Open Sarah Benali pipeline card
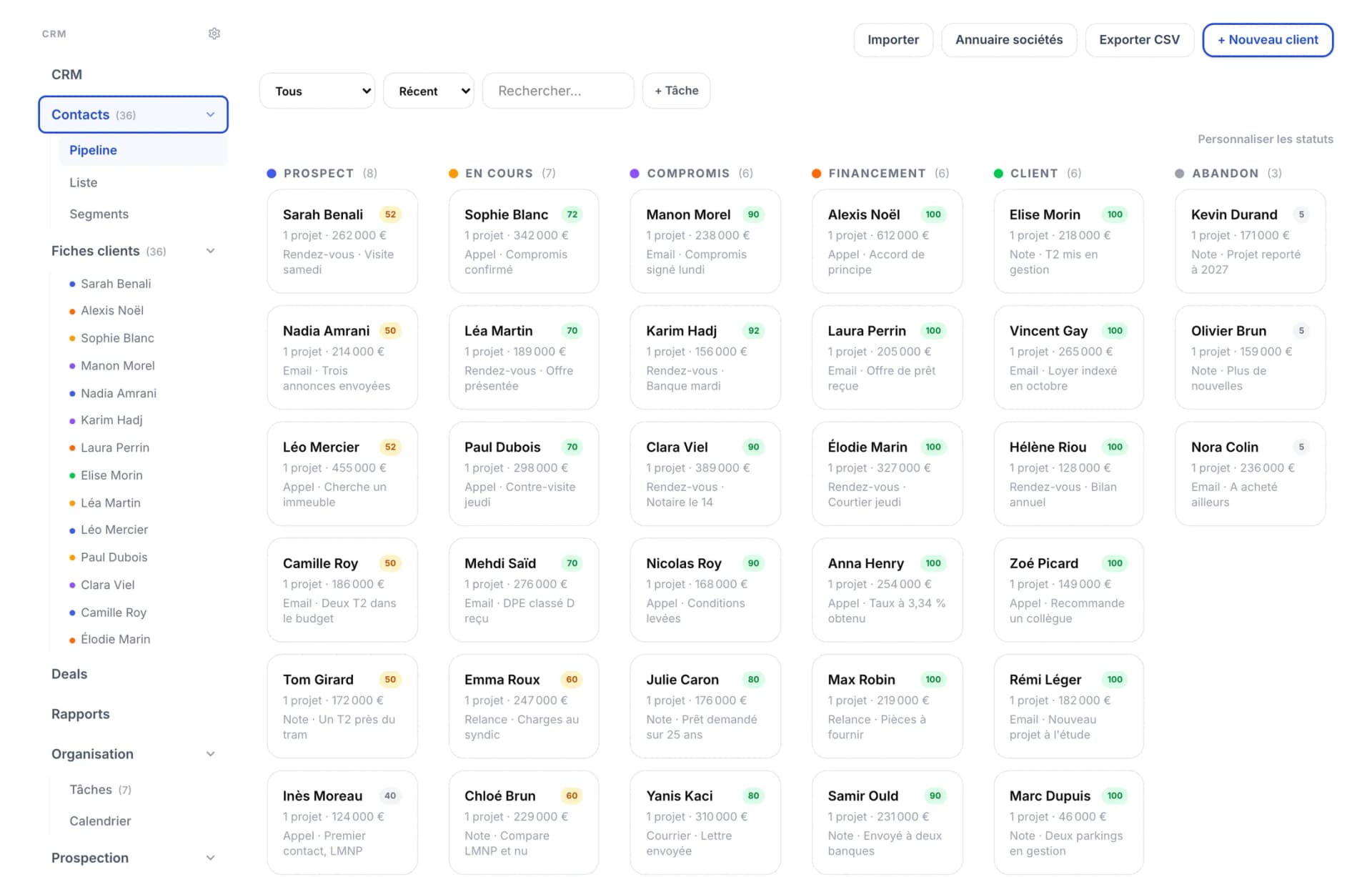Screen dimensions: 1372x877 (x=342, y=241)
